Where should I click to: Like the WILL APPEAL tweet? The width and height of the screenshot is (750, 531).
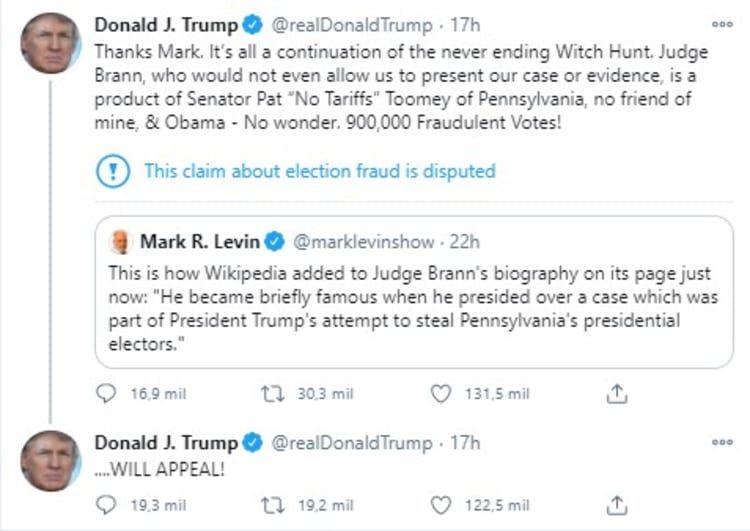coord(441,504)
